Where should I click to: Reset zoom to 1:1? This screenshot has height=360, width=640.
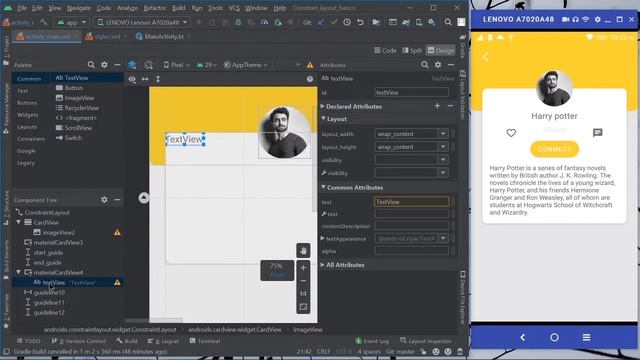click(303, 293)
